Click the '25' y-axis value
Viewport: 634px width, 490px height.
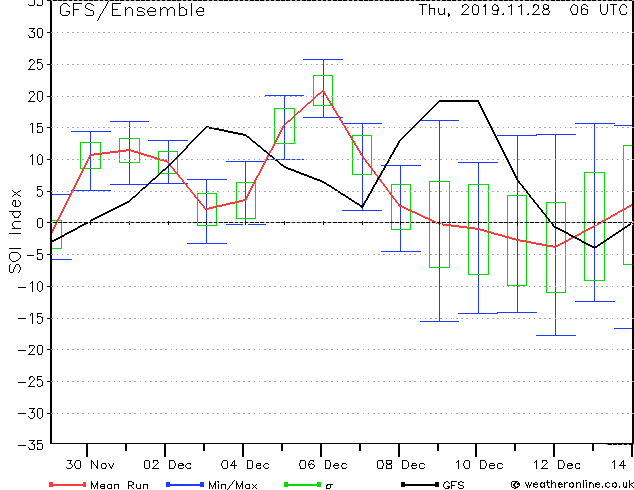coord(36,65)
